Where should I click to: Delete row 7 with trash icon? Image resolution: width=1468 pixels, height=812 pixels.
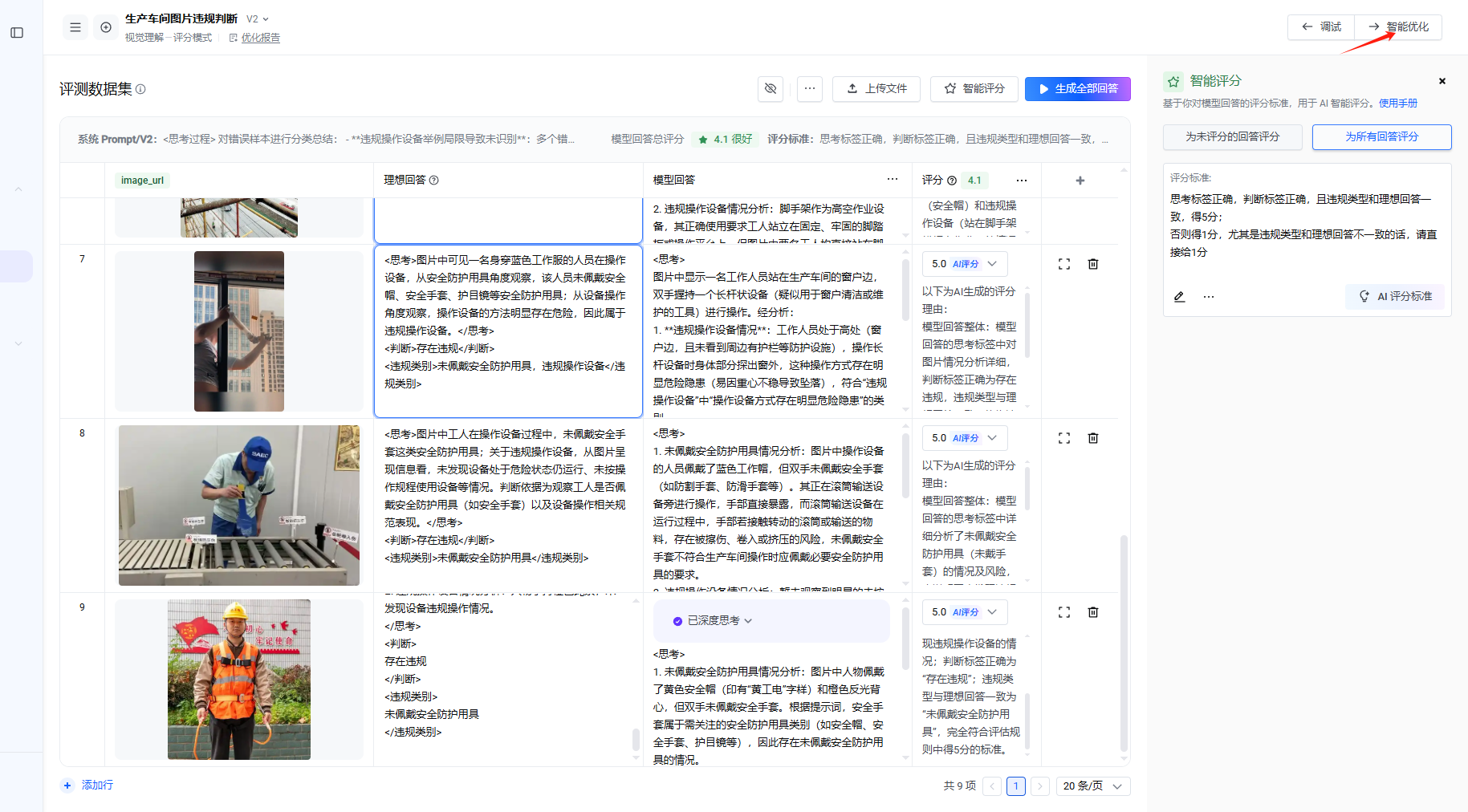click(x=1093, y=264)
